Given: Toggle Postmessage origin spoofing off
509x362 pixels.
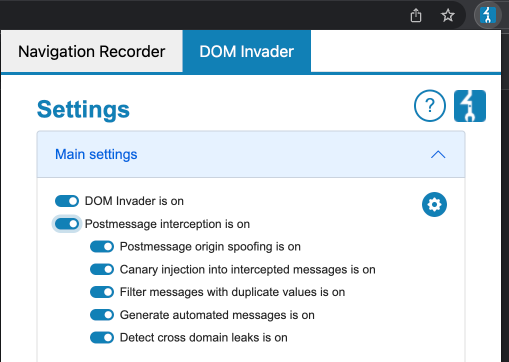Looking at the screenshot, I should click(x=102, y=247).
